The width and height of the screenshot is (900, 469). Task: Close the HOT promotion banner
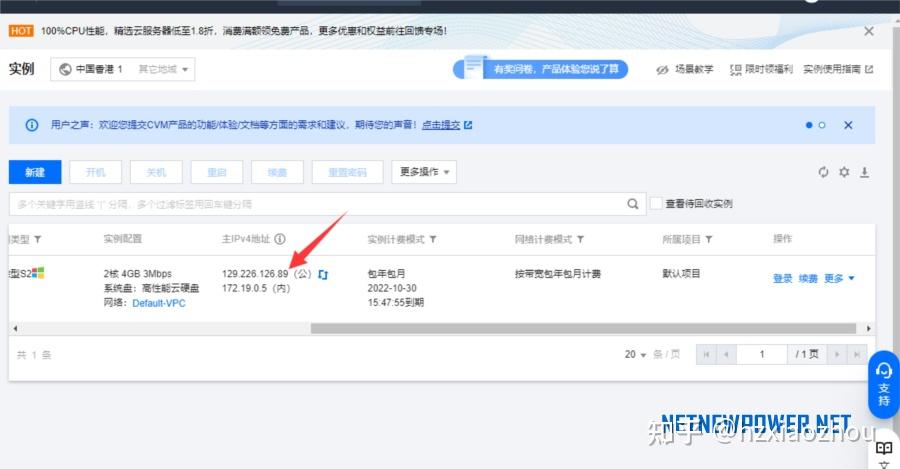point(868,31)
